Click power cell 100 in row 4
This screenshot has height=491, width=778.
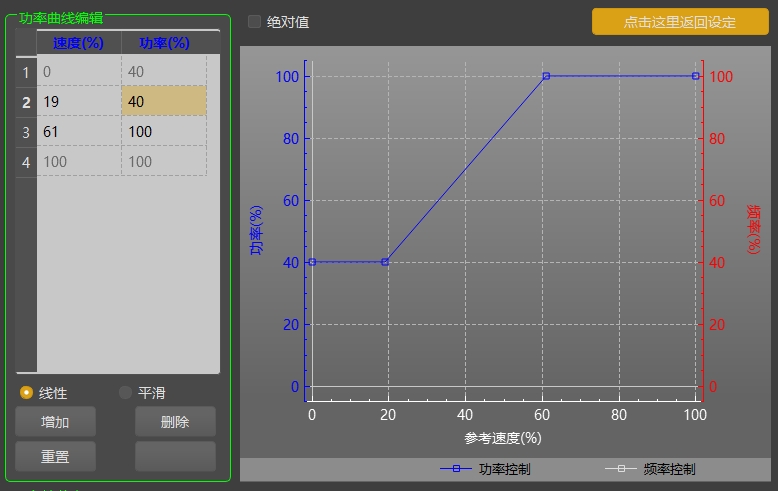click(164, 162)
